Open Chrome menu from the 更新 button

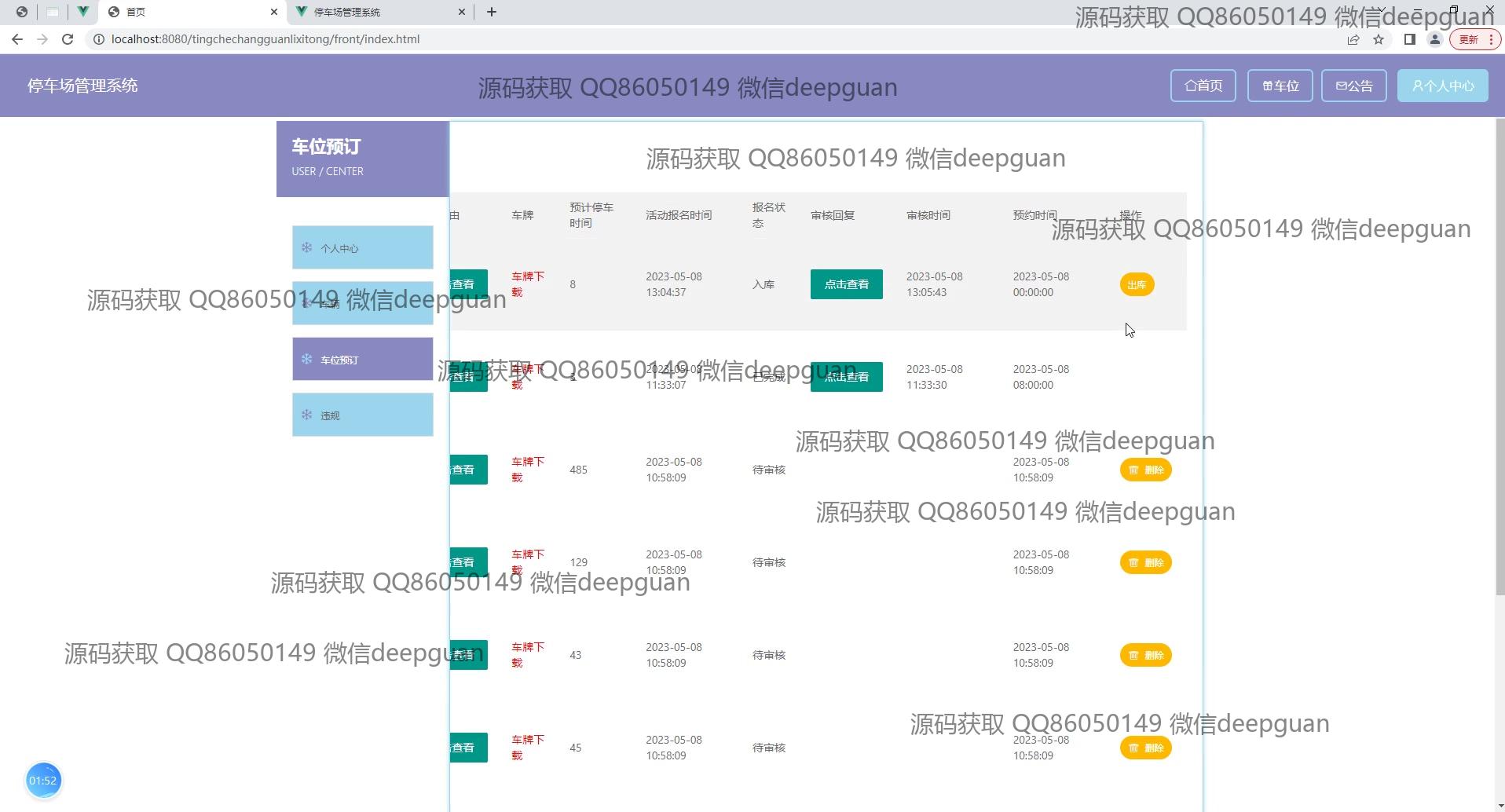pyautogui.click(x=1476, y=39)
